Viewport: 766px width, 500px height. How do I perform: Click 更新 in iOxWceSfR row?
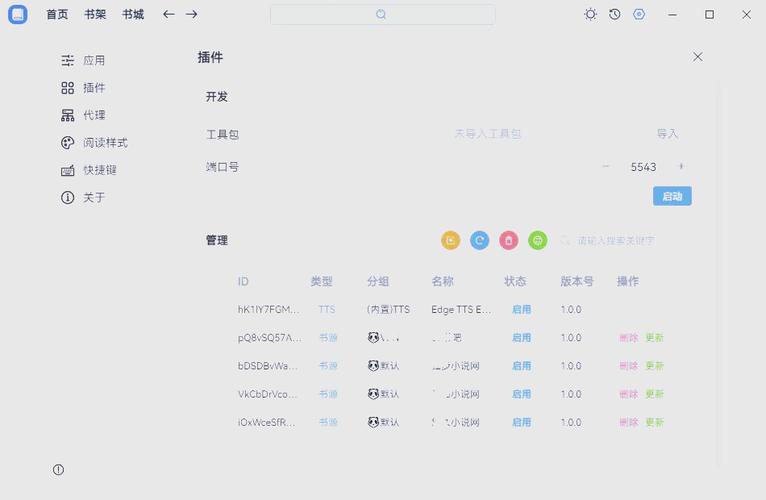coord(655,422)
